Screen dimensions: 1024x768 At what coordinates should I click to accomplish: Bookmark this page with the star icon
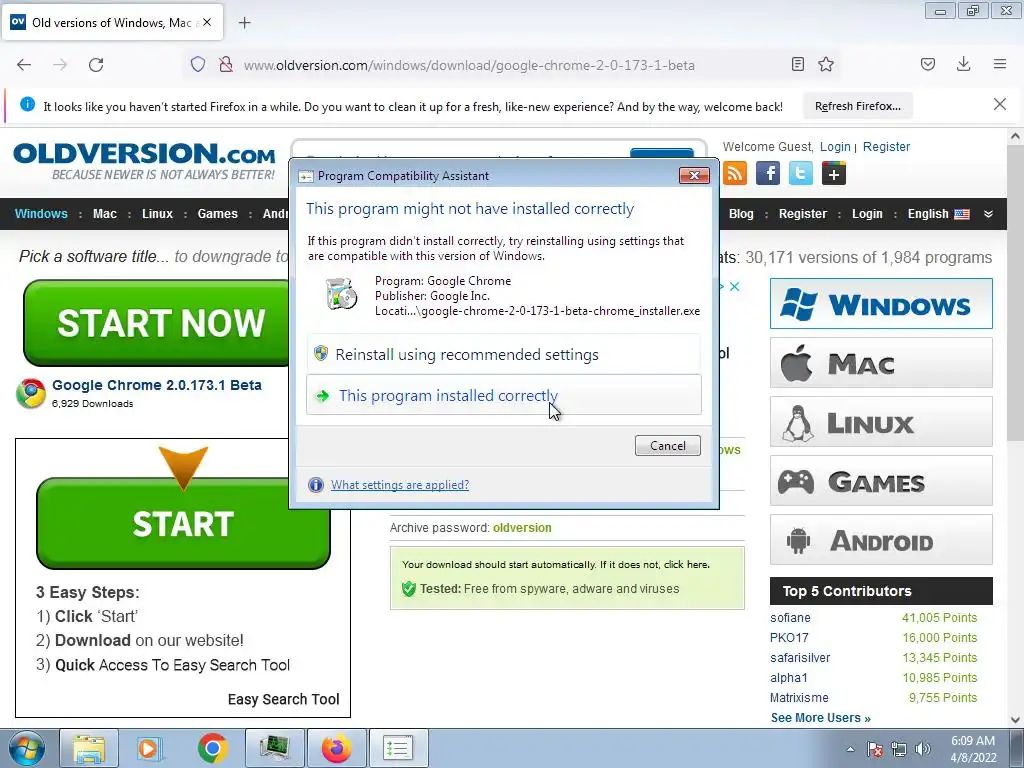[x=826, y=64]
